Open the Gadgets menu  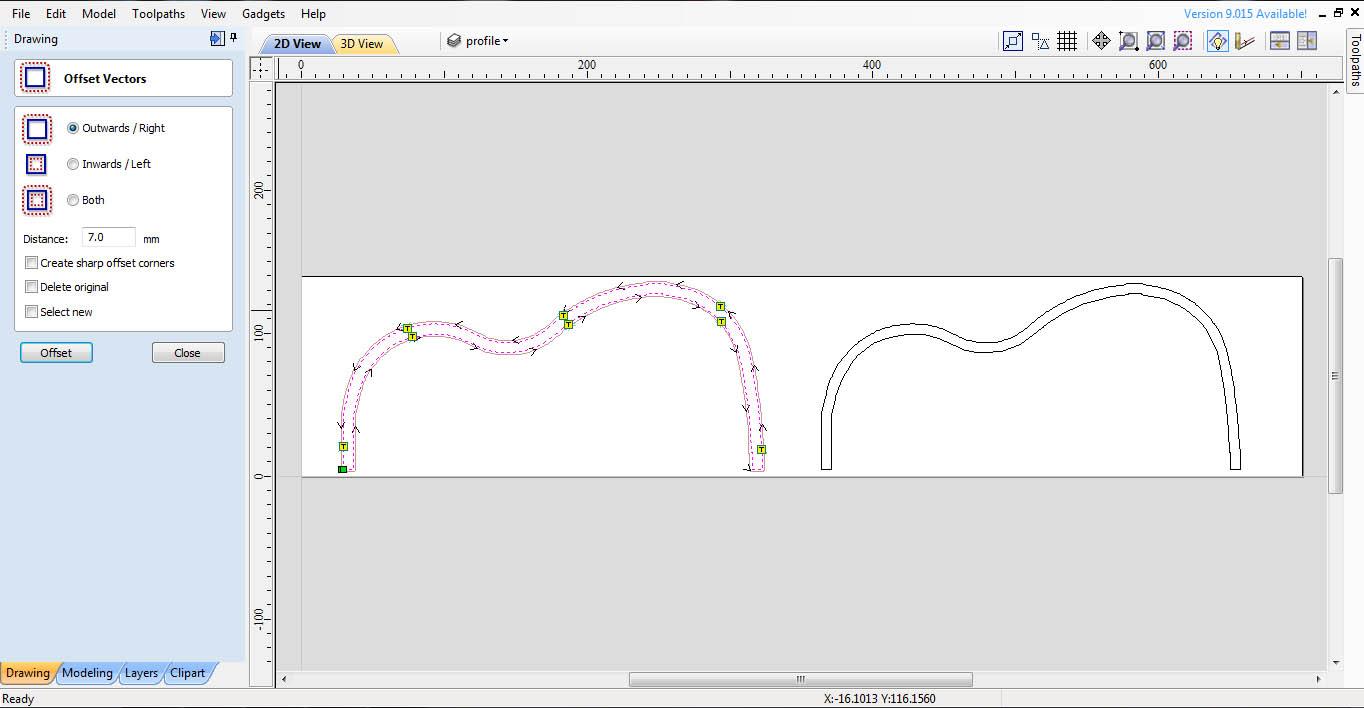(x=263, y=14)
